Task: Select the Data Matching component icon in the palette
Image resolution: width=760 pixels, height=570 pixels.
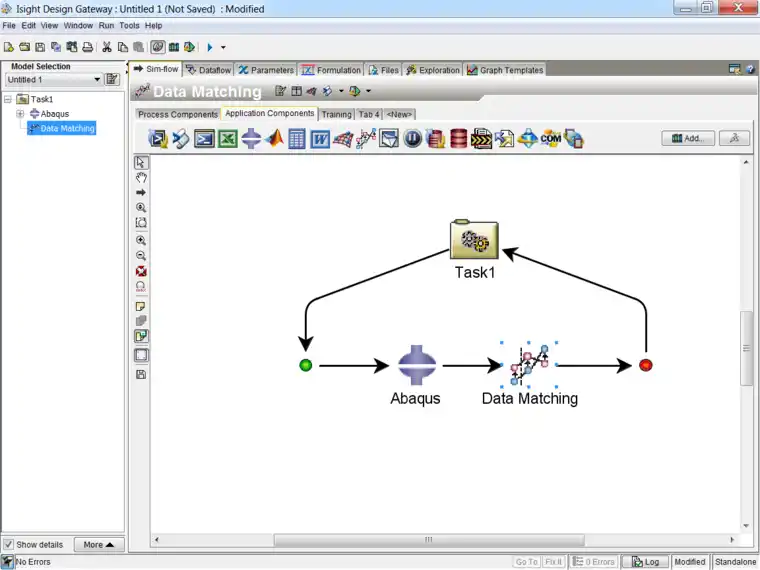Action: tap(366, 139)
